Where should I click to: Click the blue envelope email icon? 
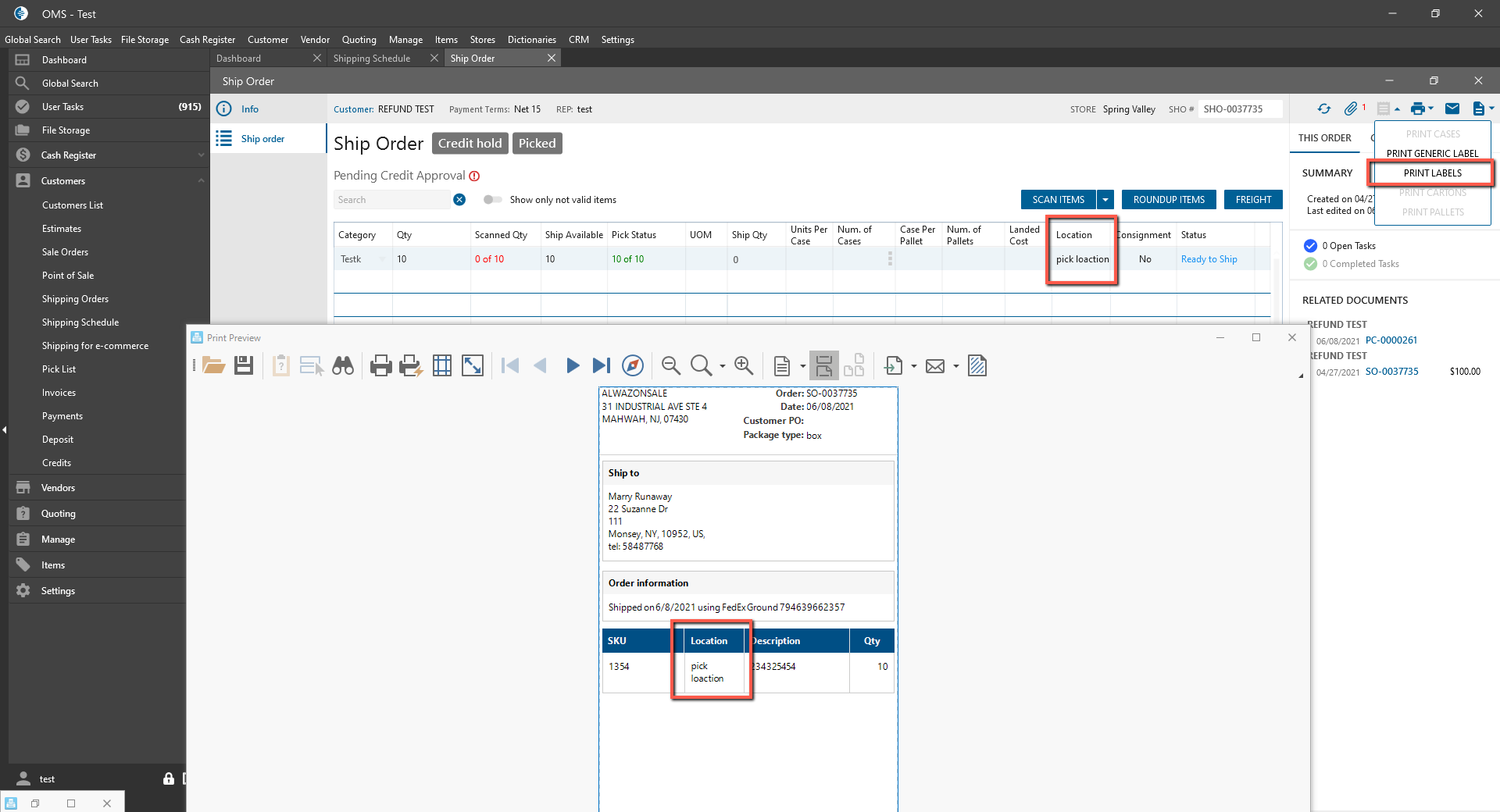(1452, 109)
